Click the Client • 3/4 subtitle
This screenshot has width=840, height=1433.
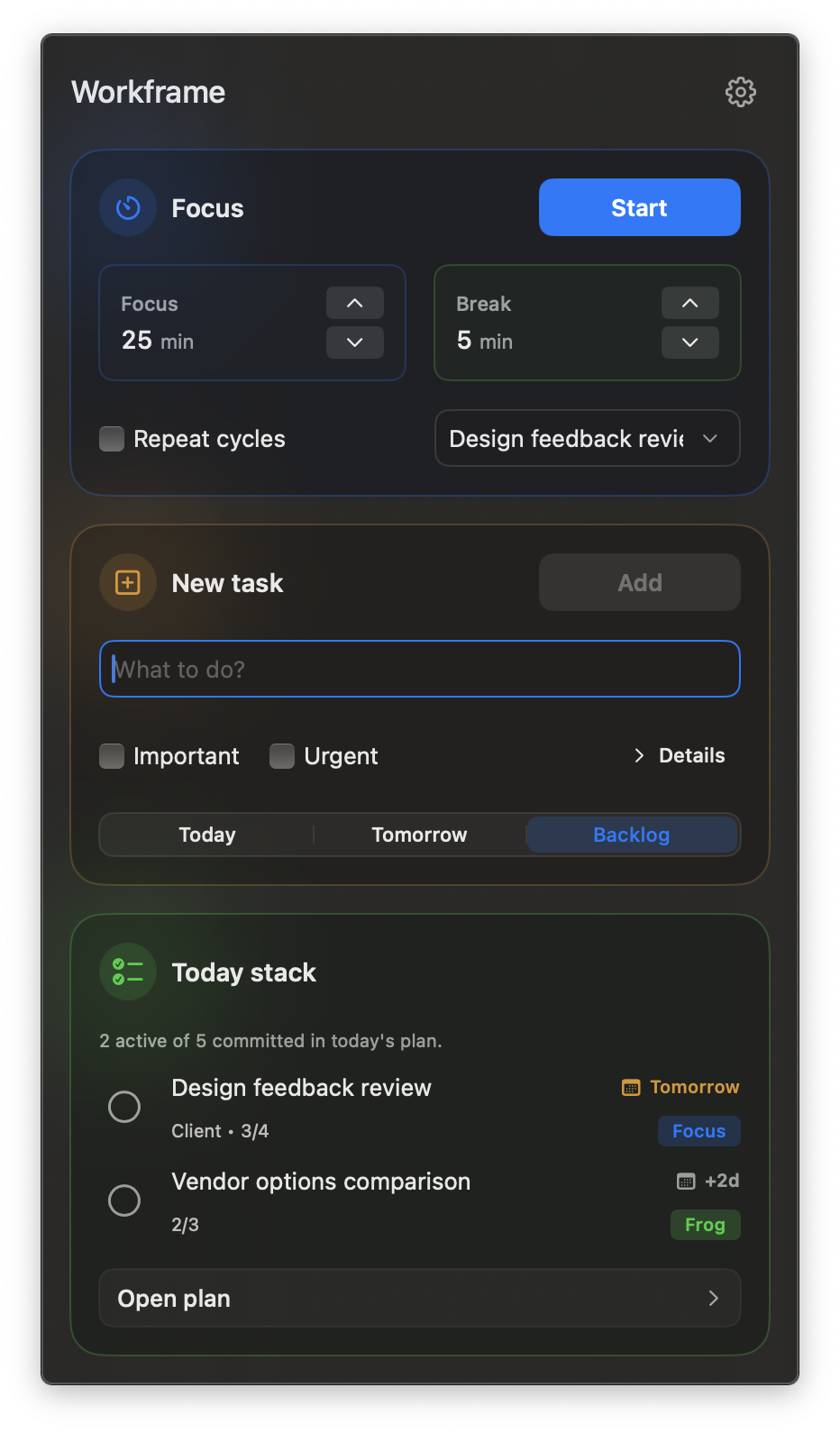click(x=220, y=1131)
